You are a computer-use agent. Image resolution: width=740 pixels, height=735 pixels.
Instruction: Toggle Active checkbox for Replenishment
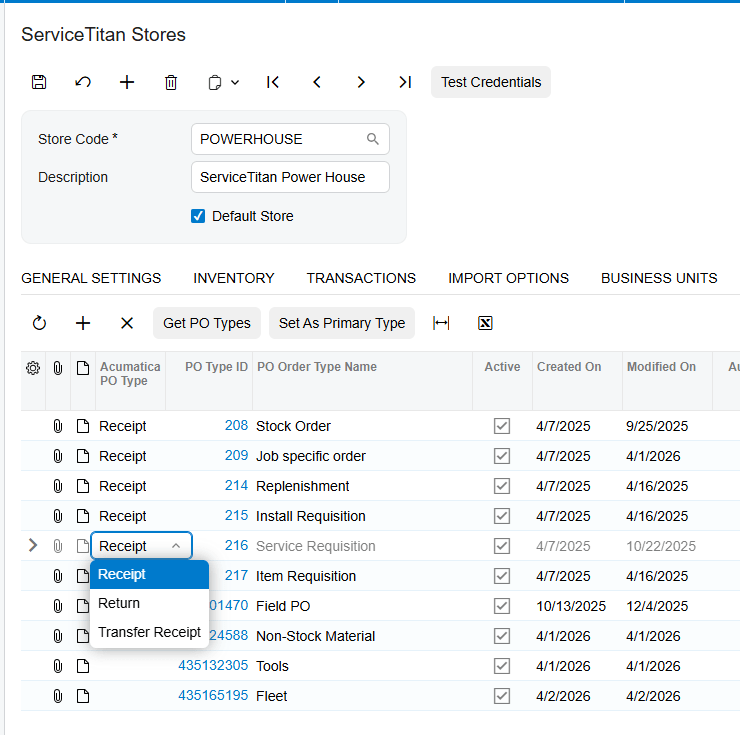point(502,486)
